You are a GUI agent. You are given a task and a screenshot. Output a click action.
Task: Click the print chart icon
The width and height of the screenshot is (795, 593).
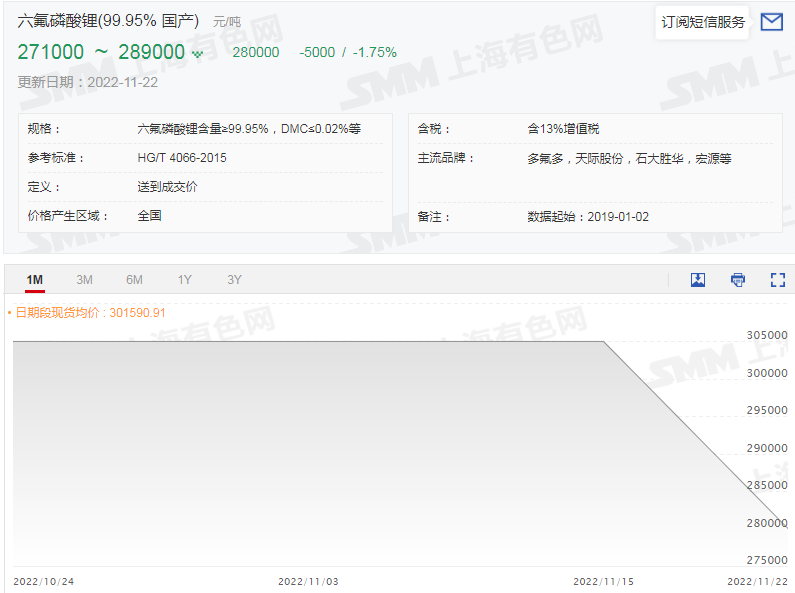click(x=738, y=280)
